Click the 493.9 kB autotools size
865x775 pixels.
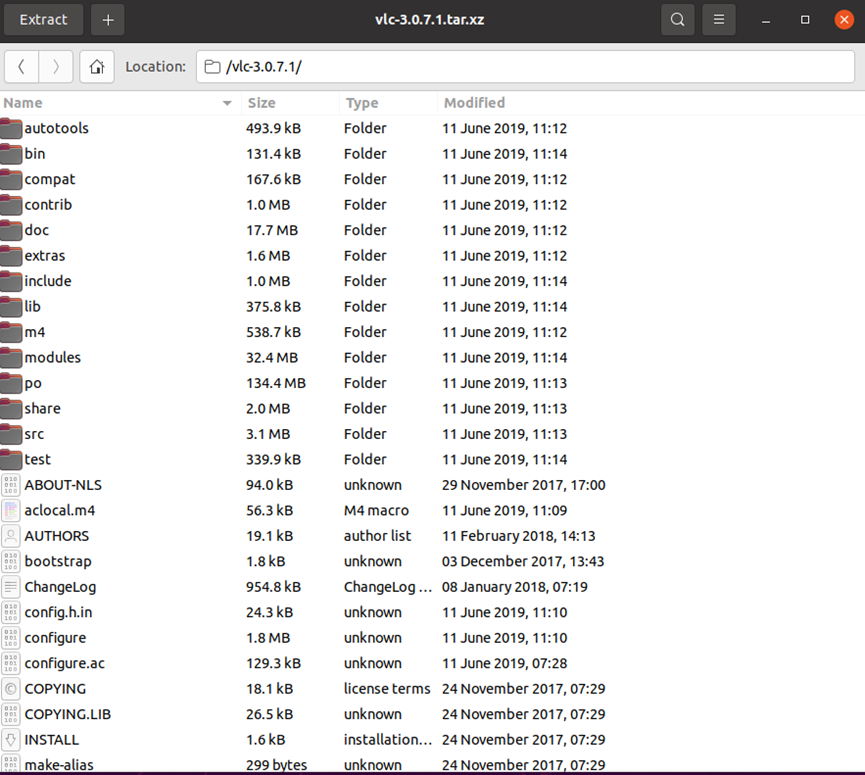[274, 129]
